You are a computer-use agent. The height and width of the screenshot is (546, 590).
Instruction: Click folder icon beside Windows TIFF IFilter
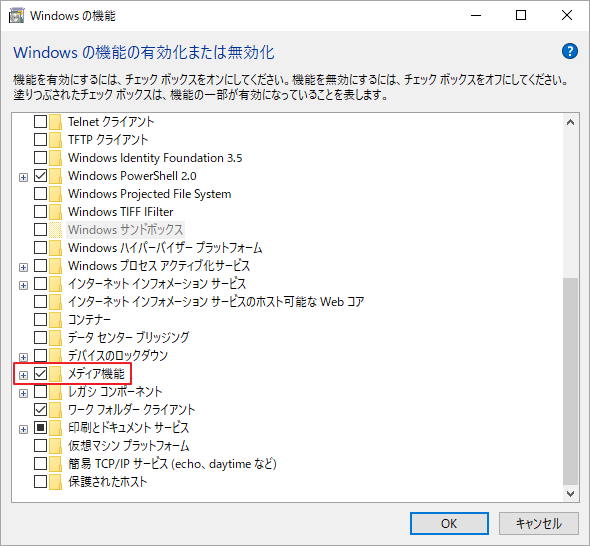[56, 212]
